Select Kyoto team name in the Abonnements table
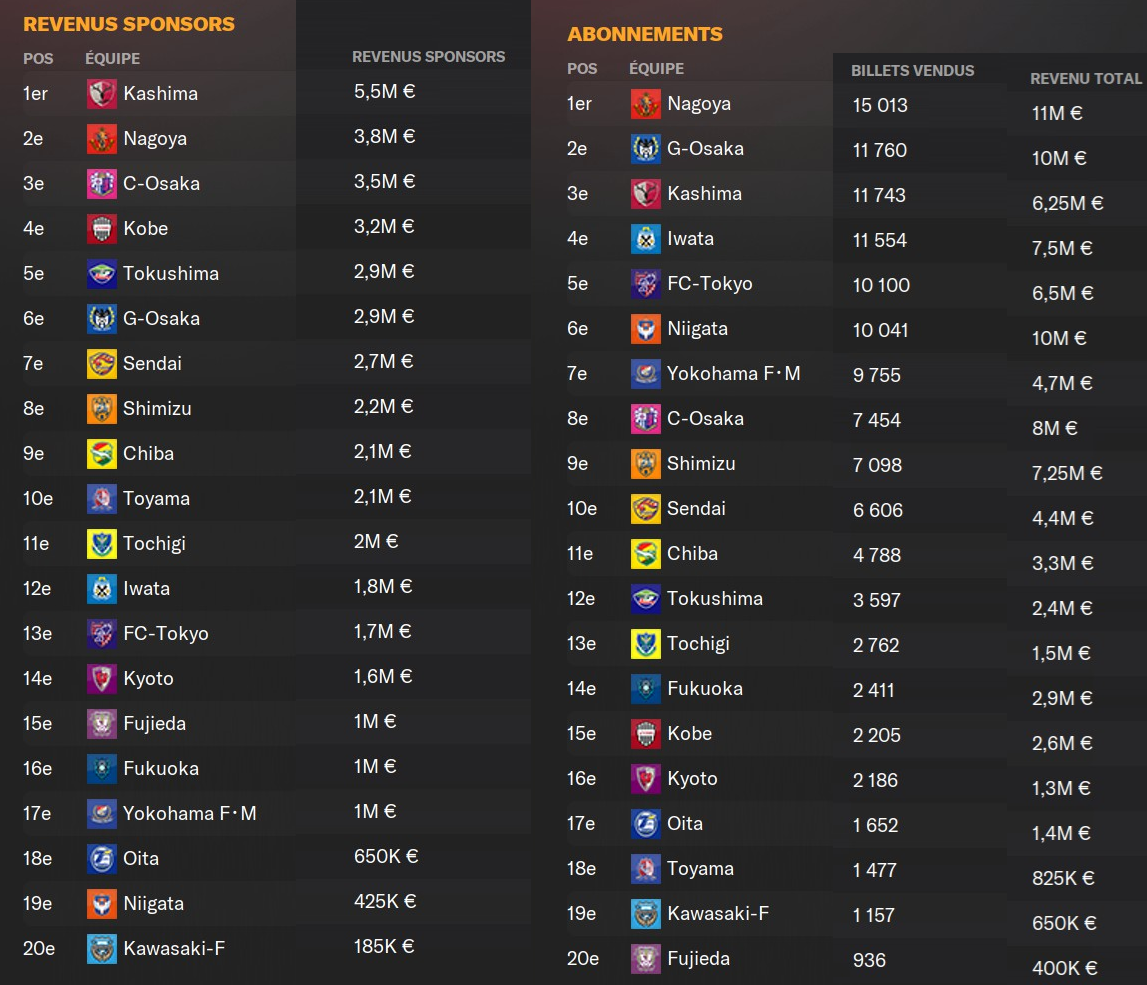The height and width of the screenshot is (985, 1147). 692,779
